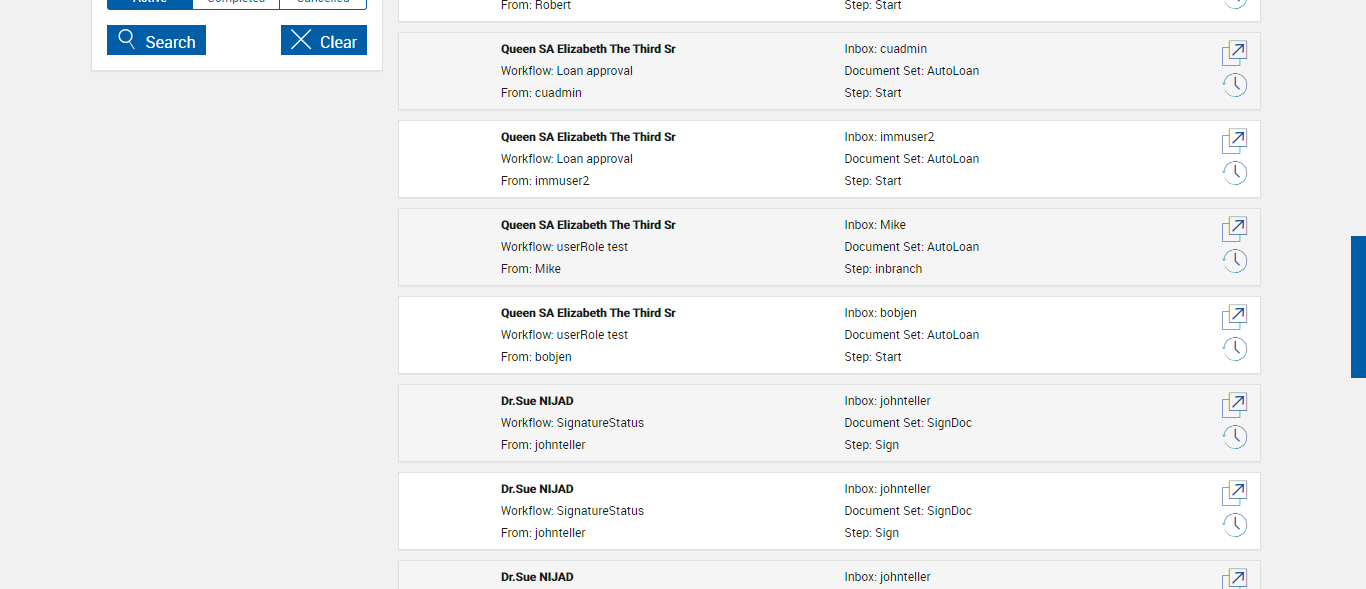Viewport: 1366px width, 589px height.
Task: Select the Queen SA Elizabeth row from bobjen
Action: [x=700, y=335]
